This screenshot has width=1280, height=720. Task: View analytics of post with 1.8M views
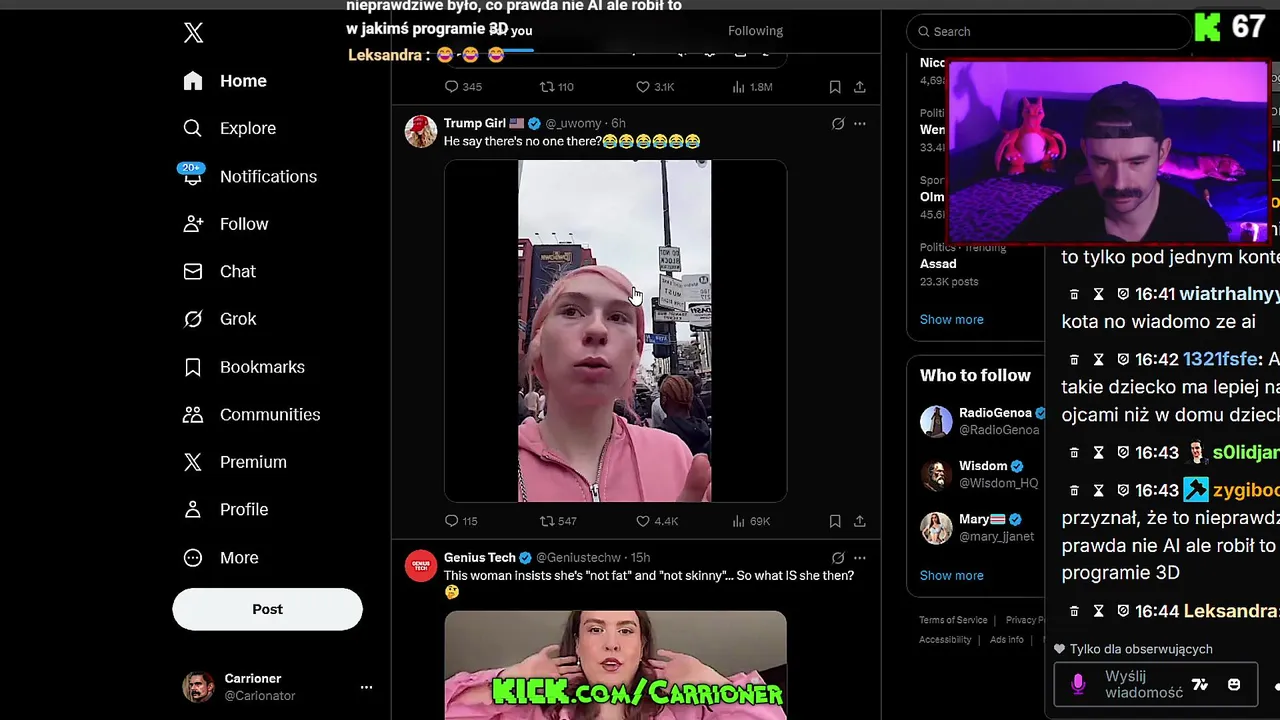pos(752,87)
